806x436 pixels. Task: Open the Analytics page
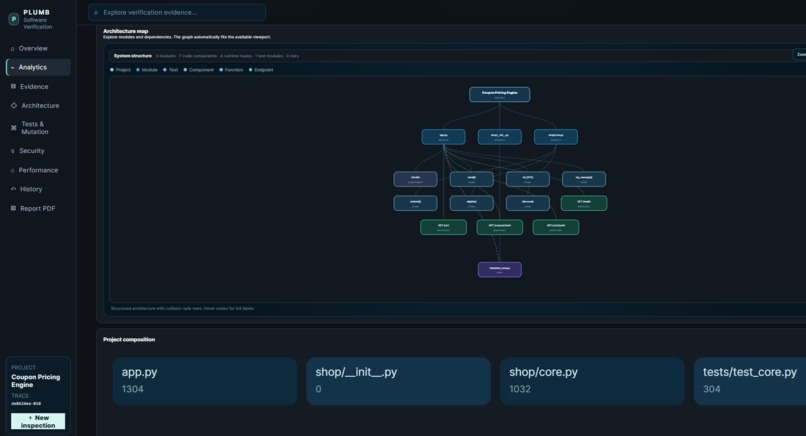38,67
